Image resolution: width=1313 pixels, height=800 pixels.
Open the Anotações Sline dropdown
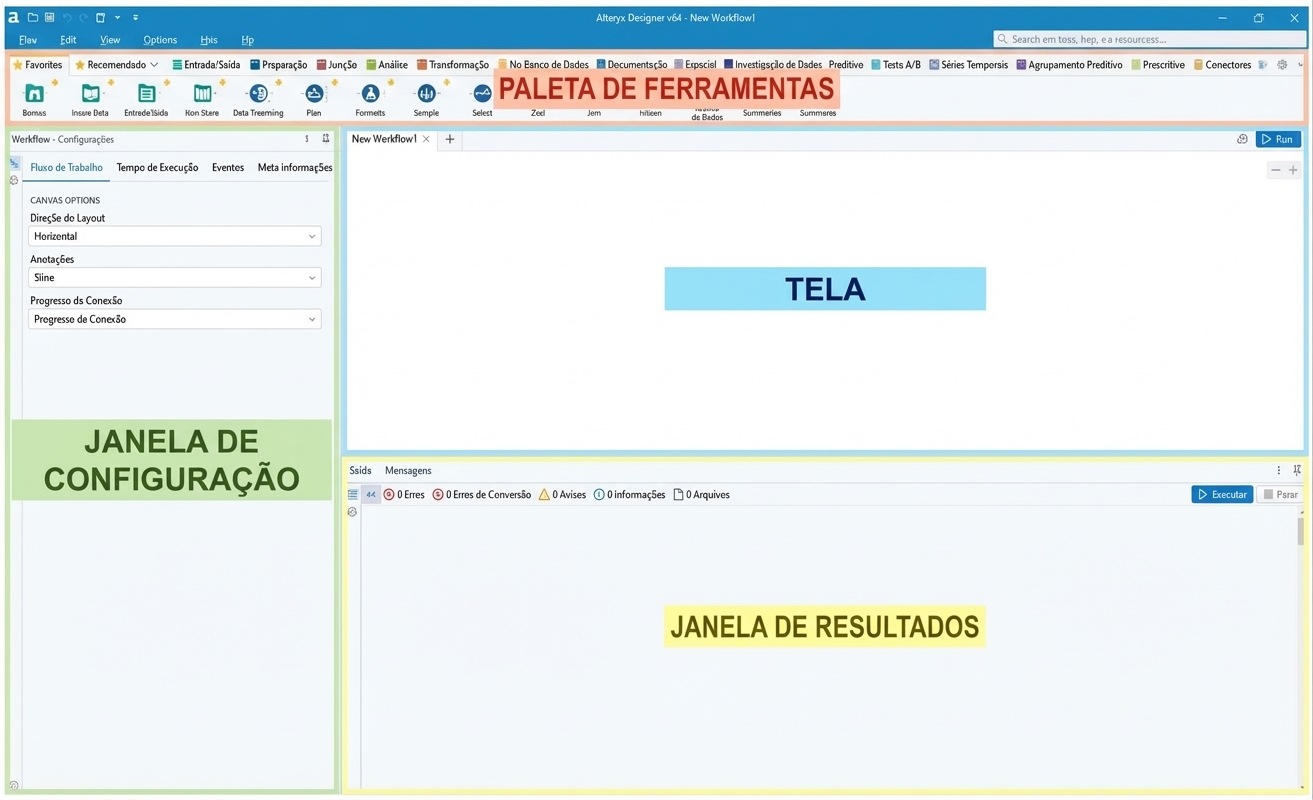click(x=175, y=278)
